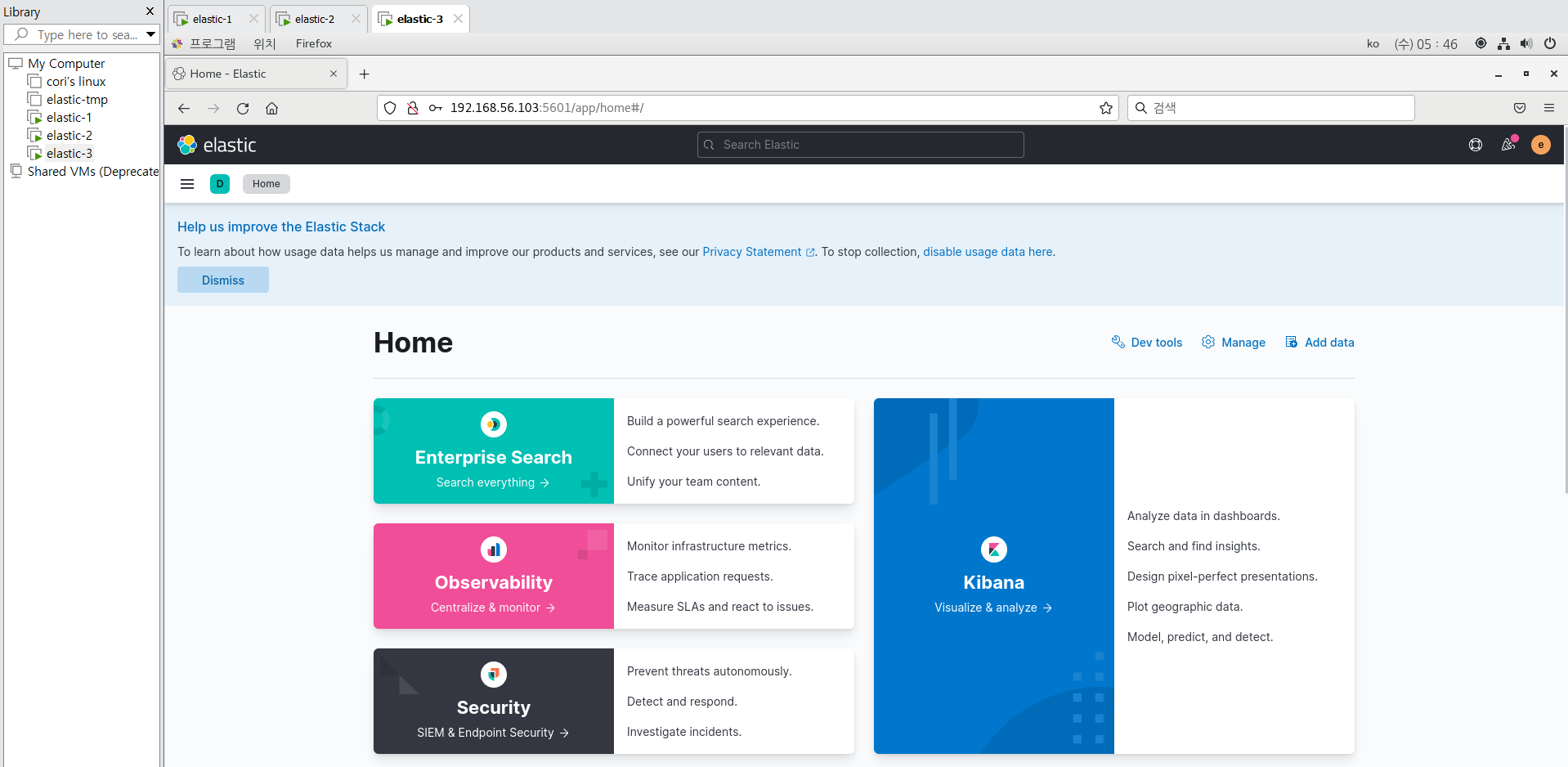Viewport: 1568px width, 767px height.
Task: Select the elastic-3 VM tab
Action: point(419,19)
